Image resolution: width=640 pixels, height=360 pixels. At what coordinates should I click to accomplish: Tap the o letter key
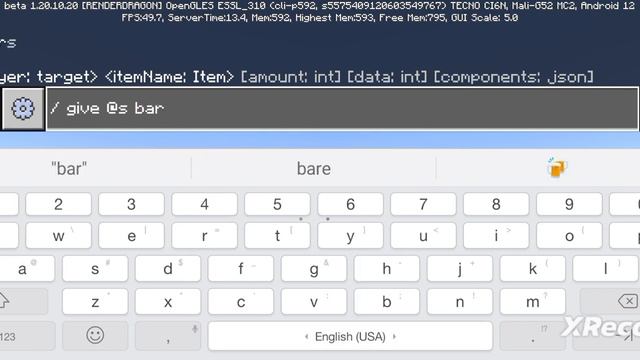[x=569, y=236]
